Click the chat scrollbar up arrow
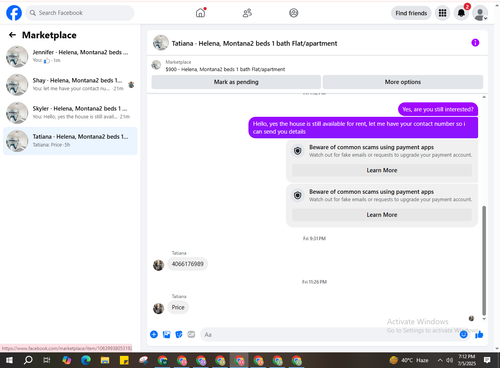This screenshot has width=500, height=368. click(x=484, y=97)
